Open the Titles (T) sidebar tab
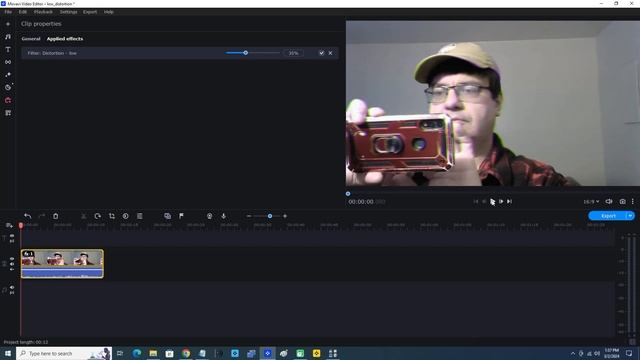 pyautogui.click(x=8, y=49)
